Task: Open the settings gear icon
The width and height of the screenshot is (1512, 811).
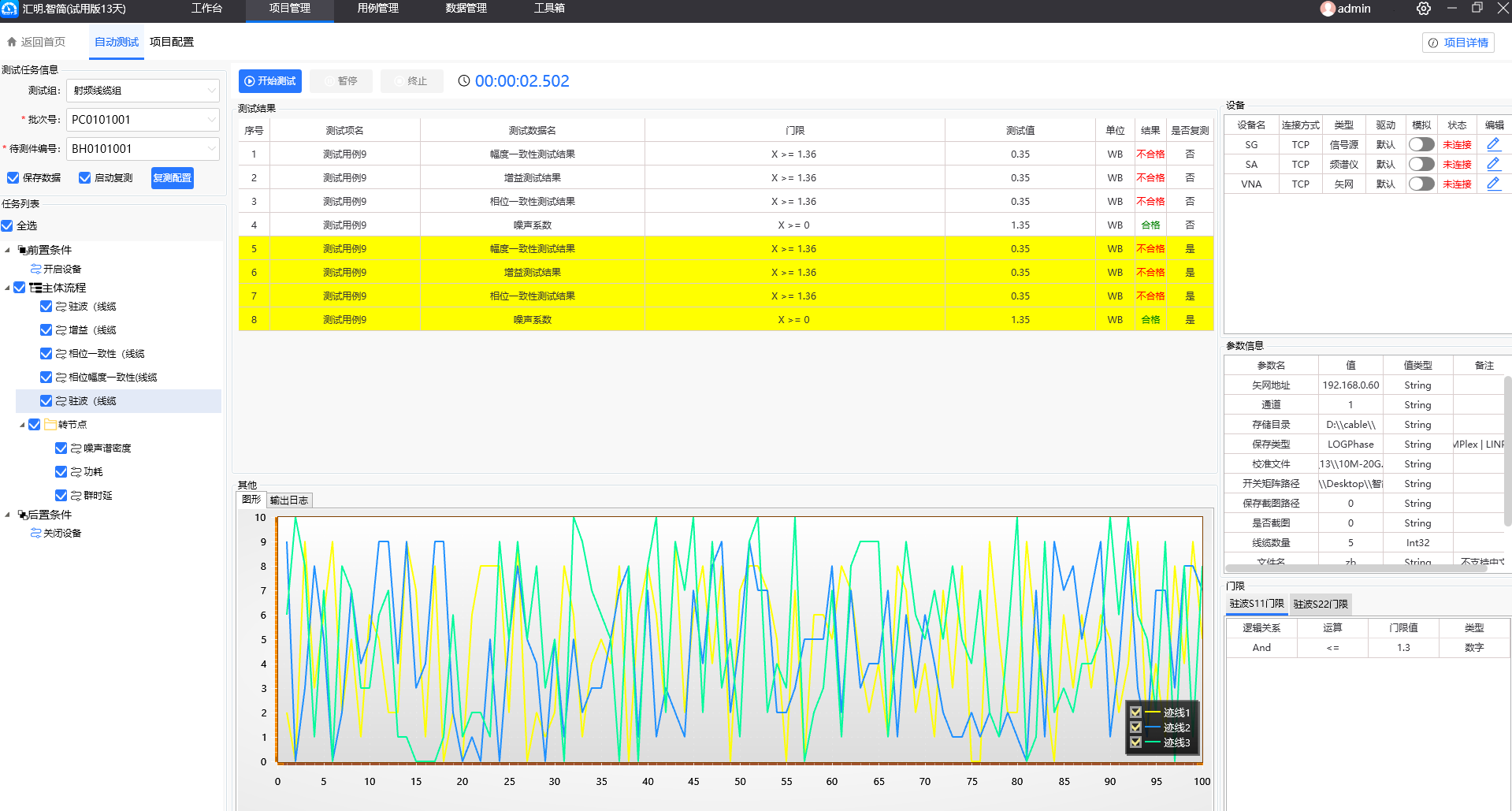Action: [1424, 9]
